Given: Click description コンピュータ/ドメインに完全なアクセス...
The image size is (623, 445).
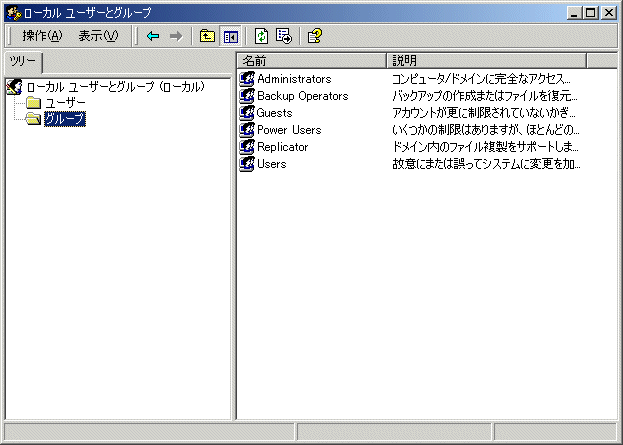Looking at the screenshot, I should coord(481,79).
